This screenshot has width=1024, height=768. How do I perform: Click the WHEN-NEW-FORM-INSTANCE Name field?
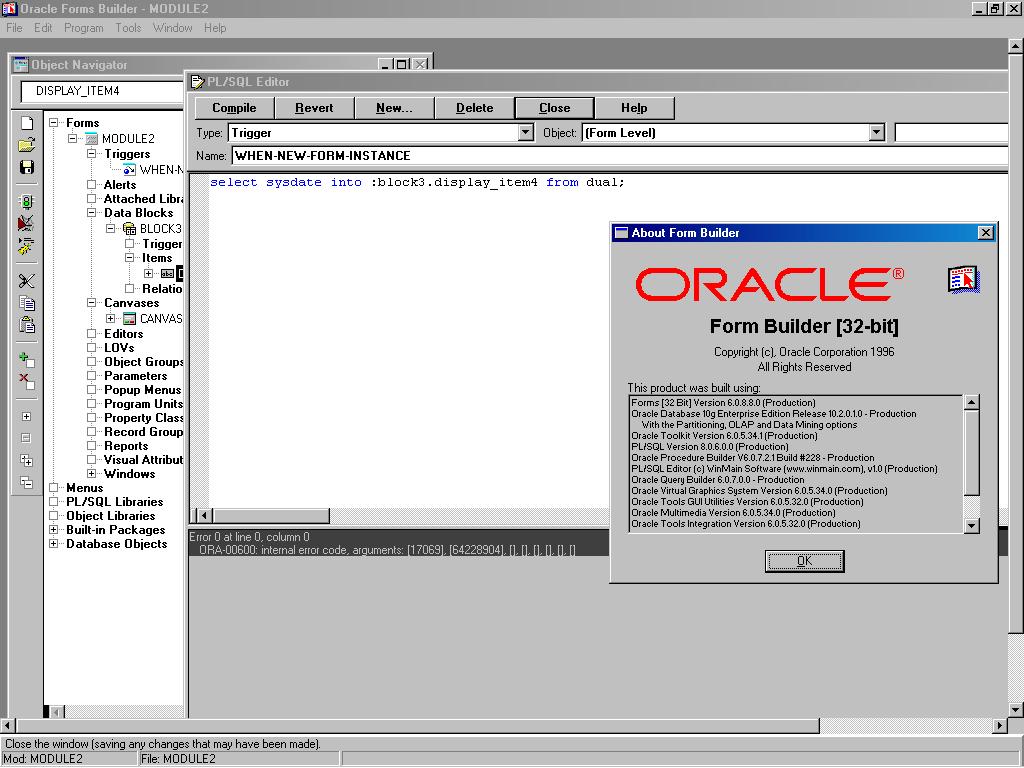coord(619,155)
